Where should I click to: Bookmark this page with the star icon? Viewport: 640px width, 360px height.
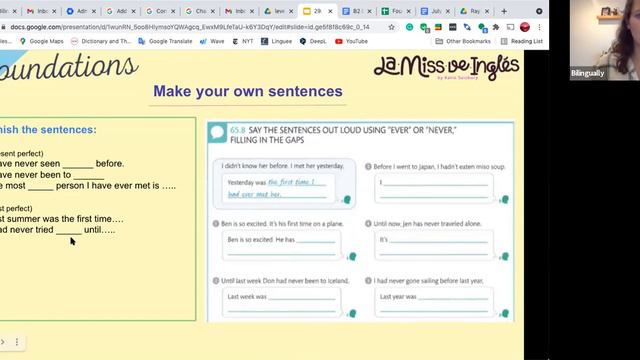click(x=391, y=27)
